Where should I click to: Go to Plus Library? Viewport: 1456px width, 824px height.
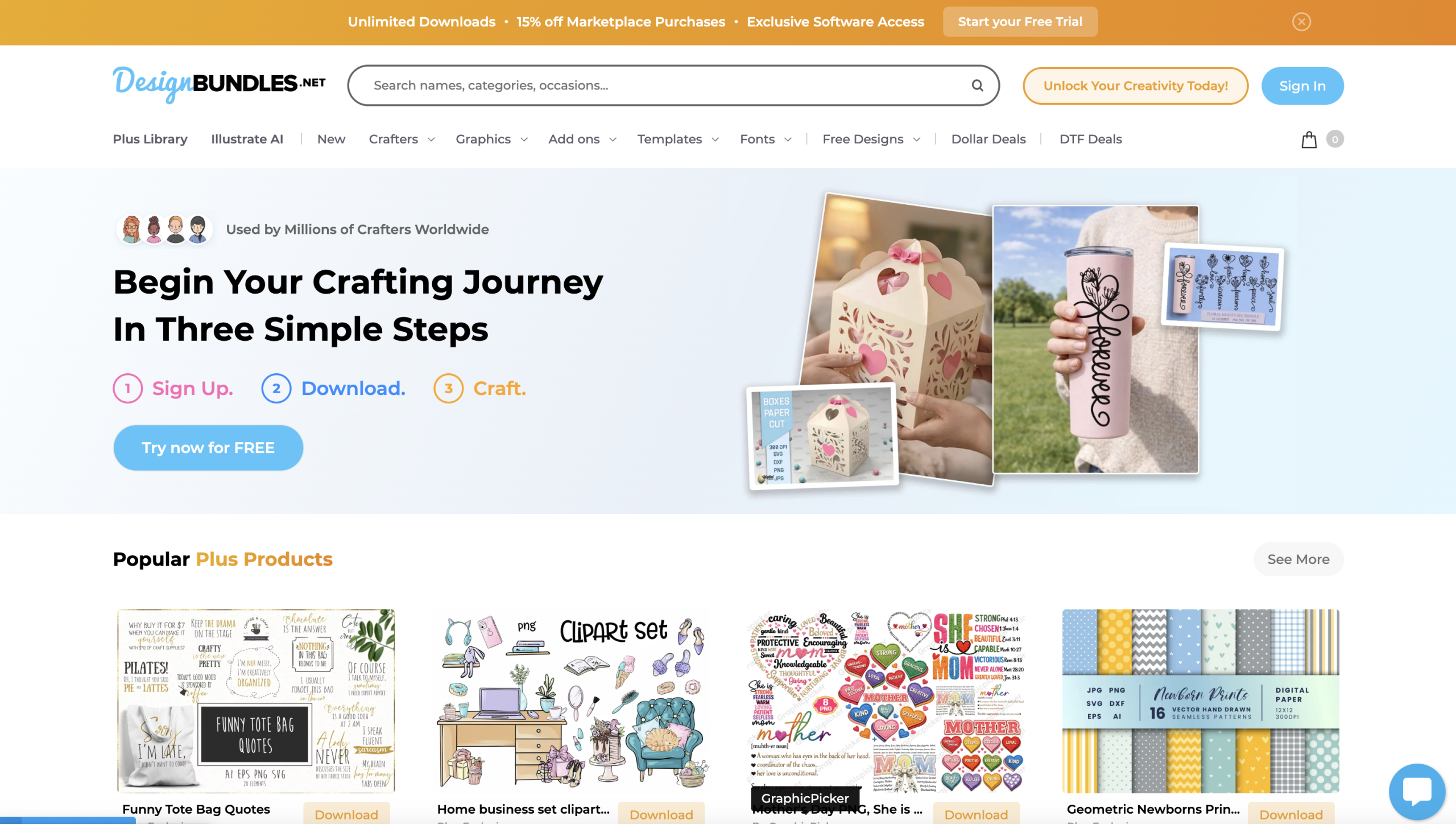coord(150,139)
